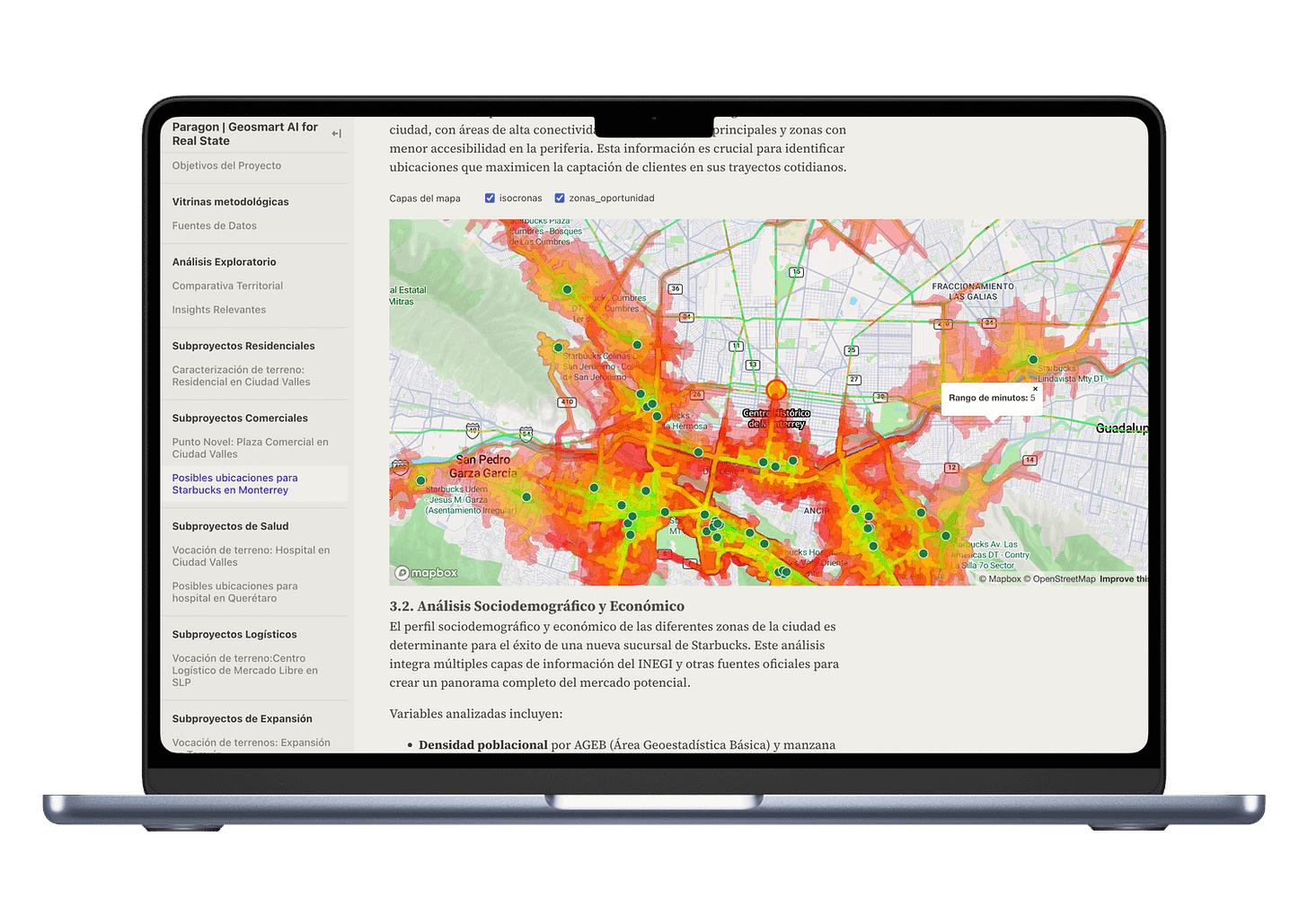Collapse Vitrinas metodológicas sidebar section
This screenshot has height=924, width=1308.
230,202
